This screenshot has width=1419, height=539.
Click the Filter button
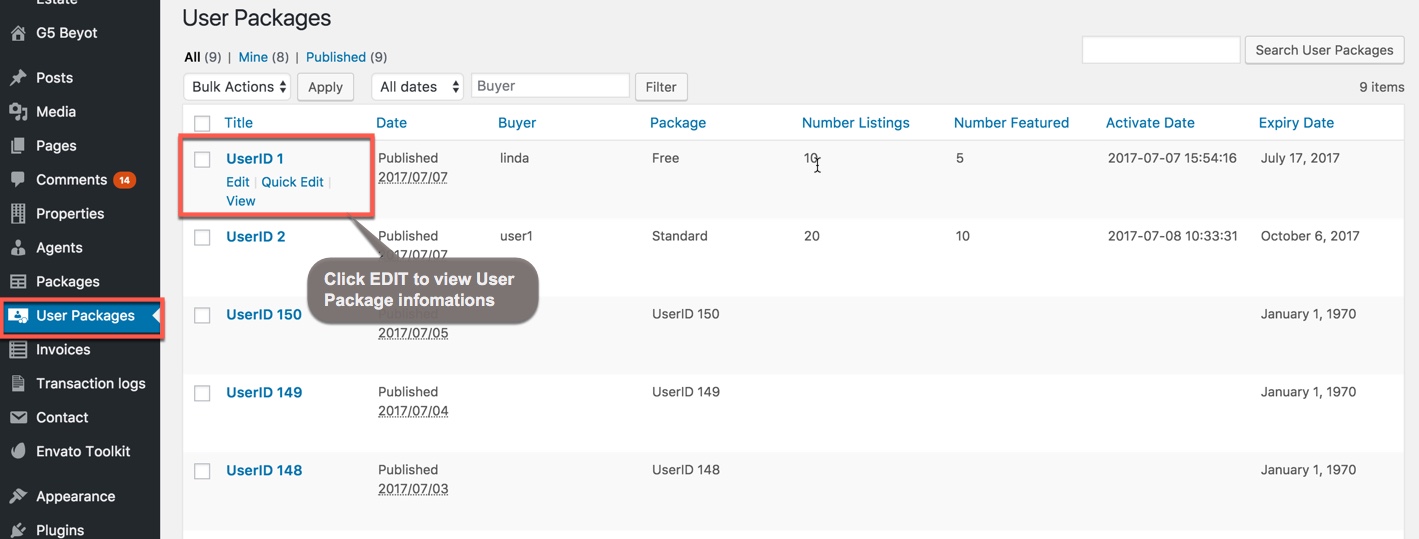661,87
